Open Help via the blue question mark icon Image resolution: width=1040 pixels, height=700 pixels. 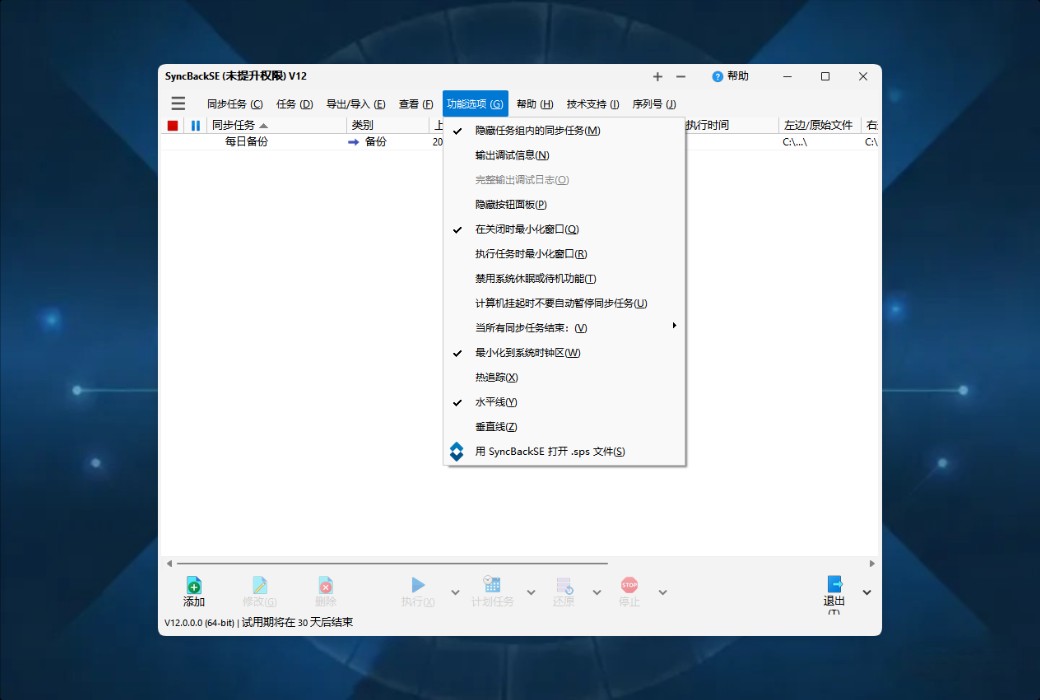(717, 76)
